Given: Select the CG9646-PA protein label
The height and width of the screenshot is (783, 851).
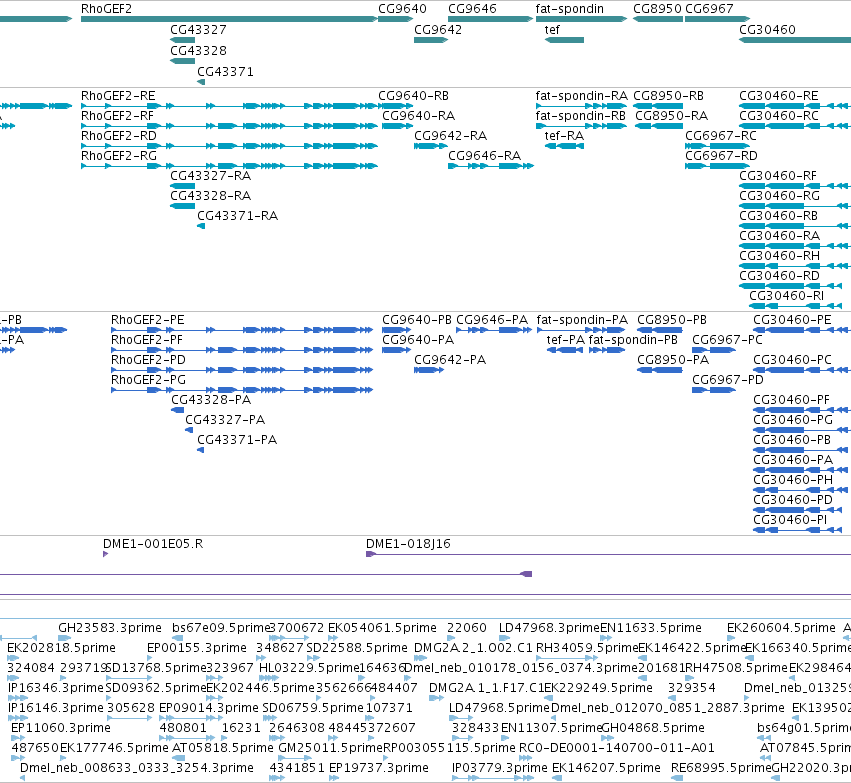Looking at the screenshot, I should click(x=492, y=320).
